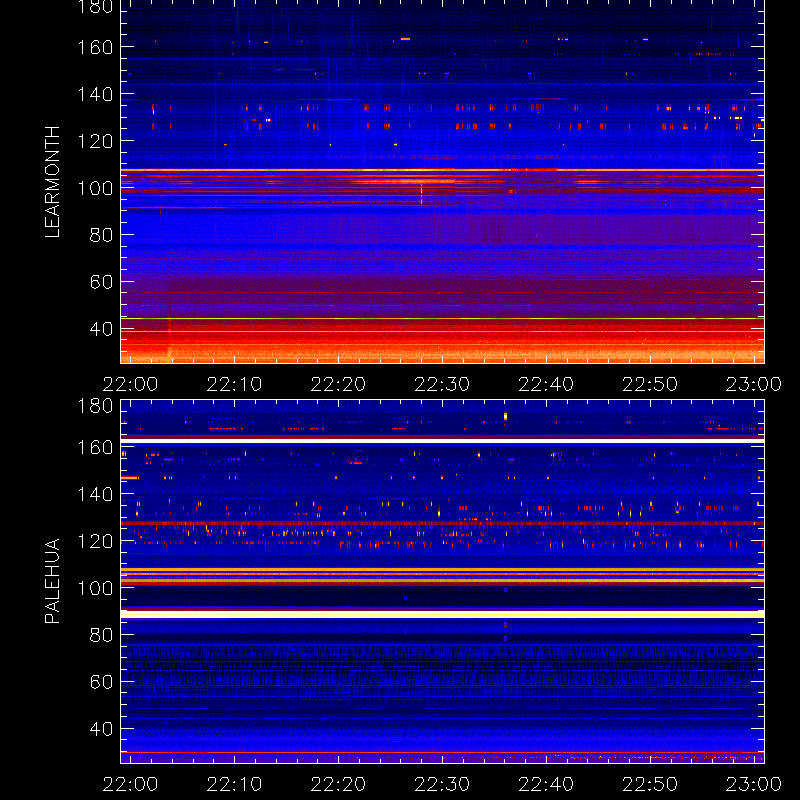Select the 160 frequency label on PALEHUA axis
The height and width of the screenshot is (800, 800).
point(95,447)
